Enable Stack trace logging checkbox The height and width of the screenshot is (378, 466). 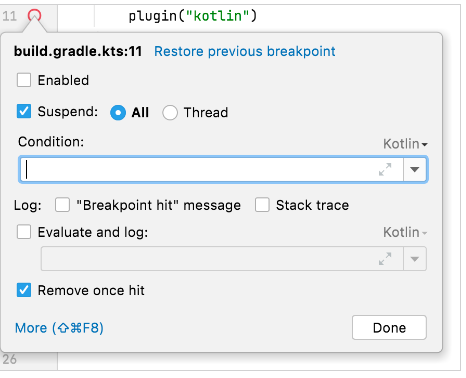262,205
